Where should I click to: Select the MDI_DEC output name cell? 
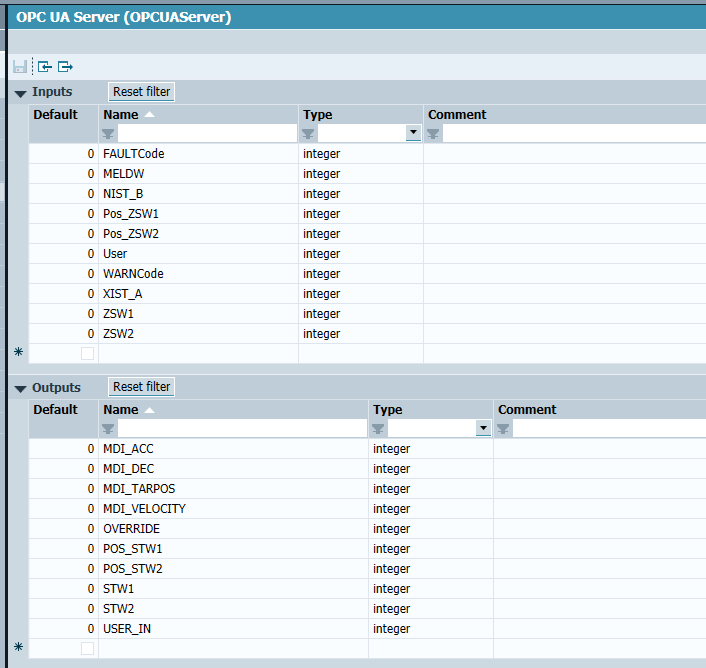pos(233,469)
